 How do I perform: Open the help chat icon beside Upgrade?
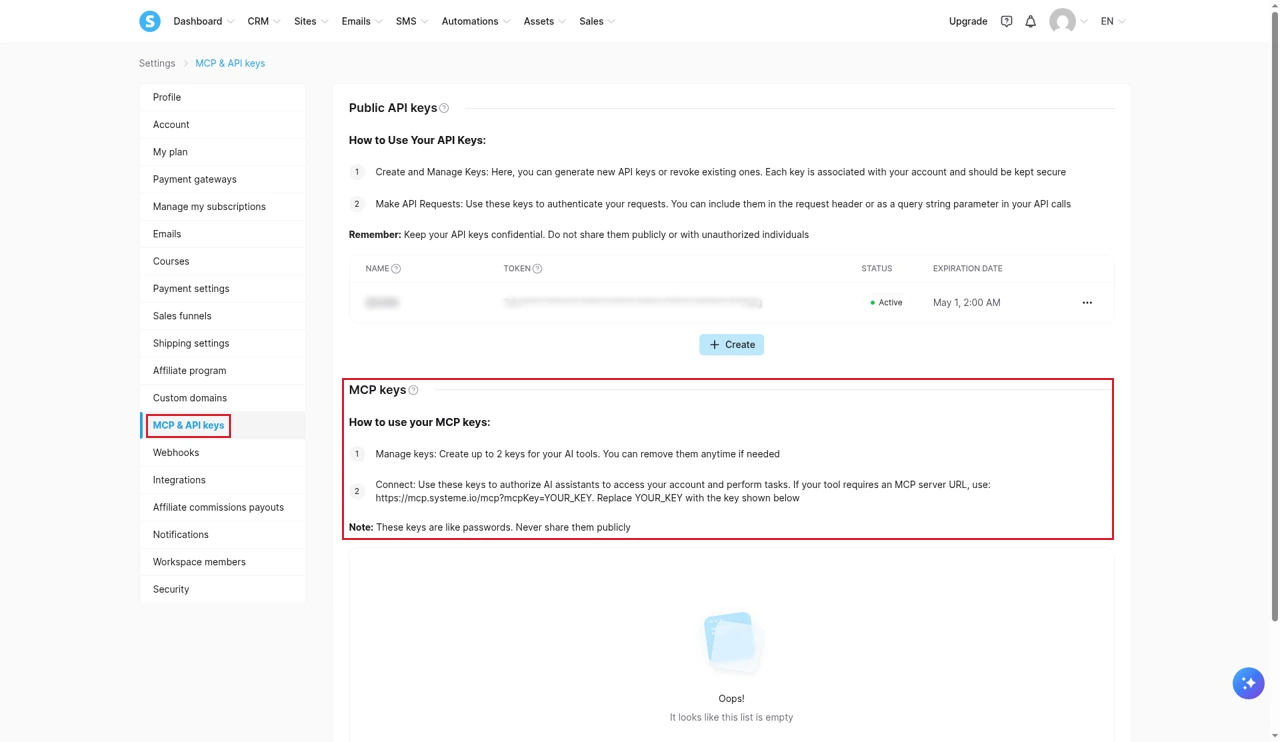[x=1006, y=21]
